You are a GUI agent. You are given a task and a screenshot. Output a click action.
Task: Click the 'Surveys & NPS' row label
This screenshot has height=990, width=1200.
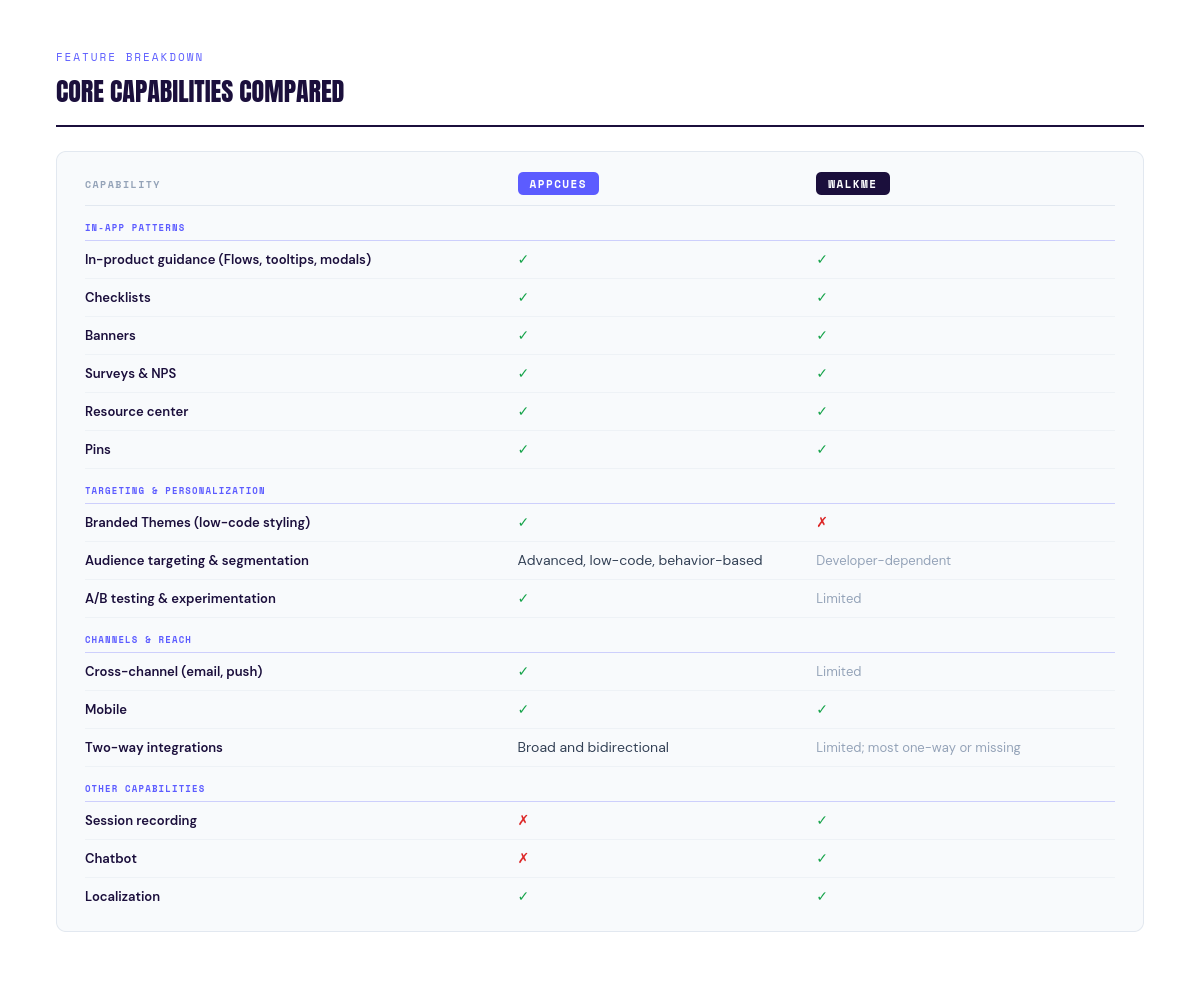[130, 374]
